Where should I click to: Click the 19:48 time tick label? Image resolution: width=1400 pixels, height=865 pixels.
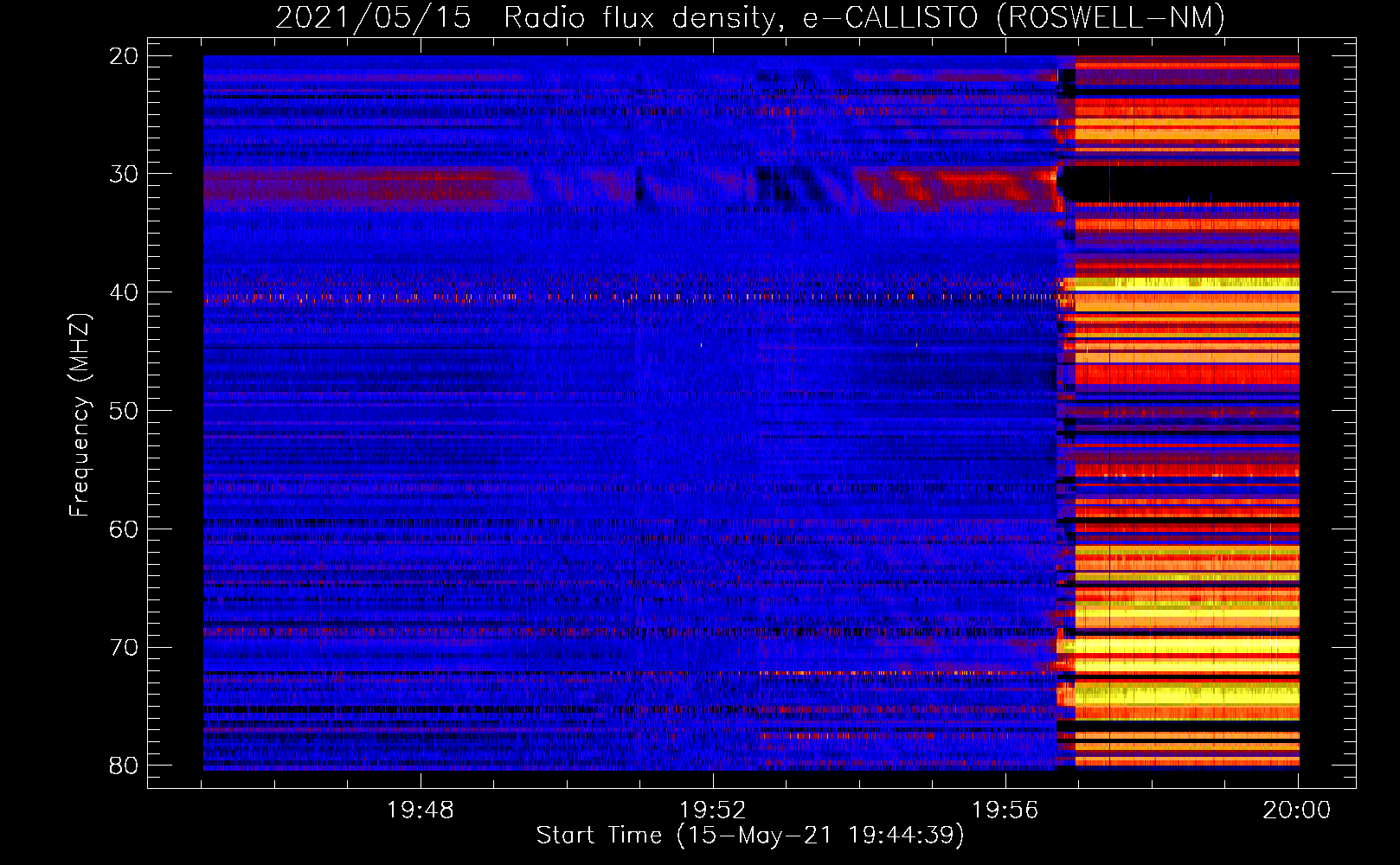tap(421, 811)
